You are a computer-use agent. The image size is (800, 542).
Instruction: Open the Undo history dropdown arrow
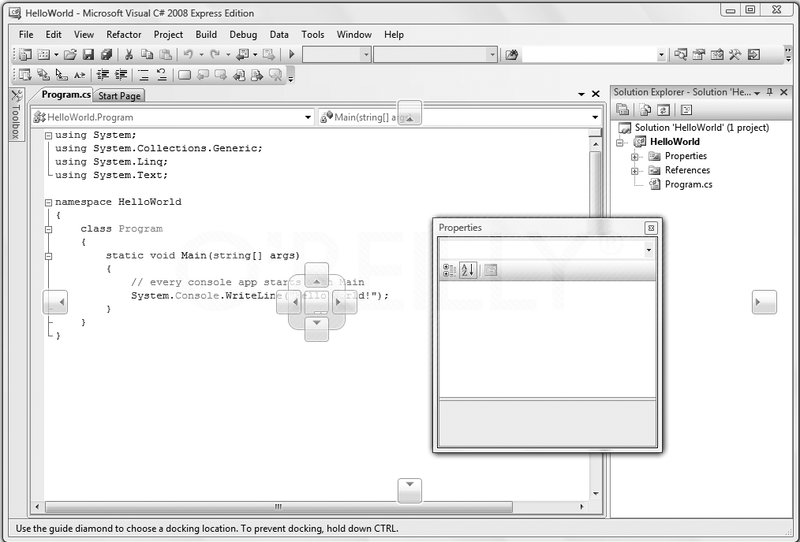[x=201, y=54]
